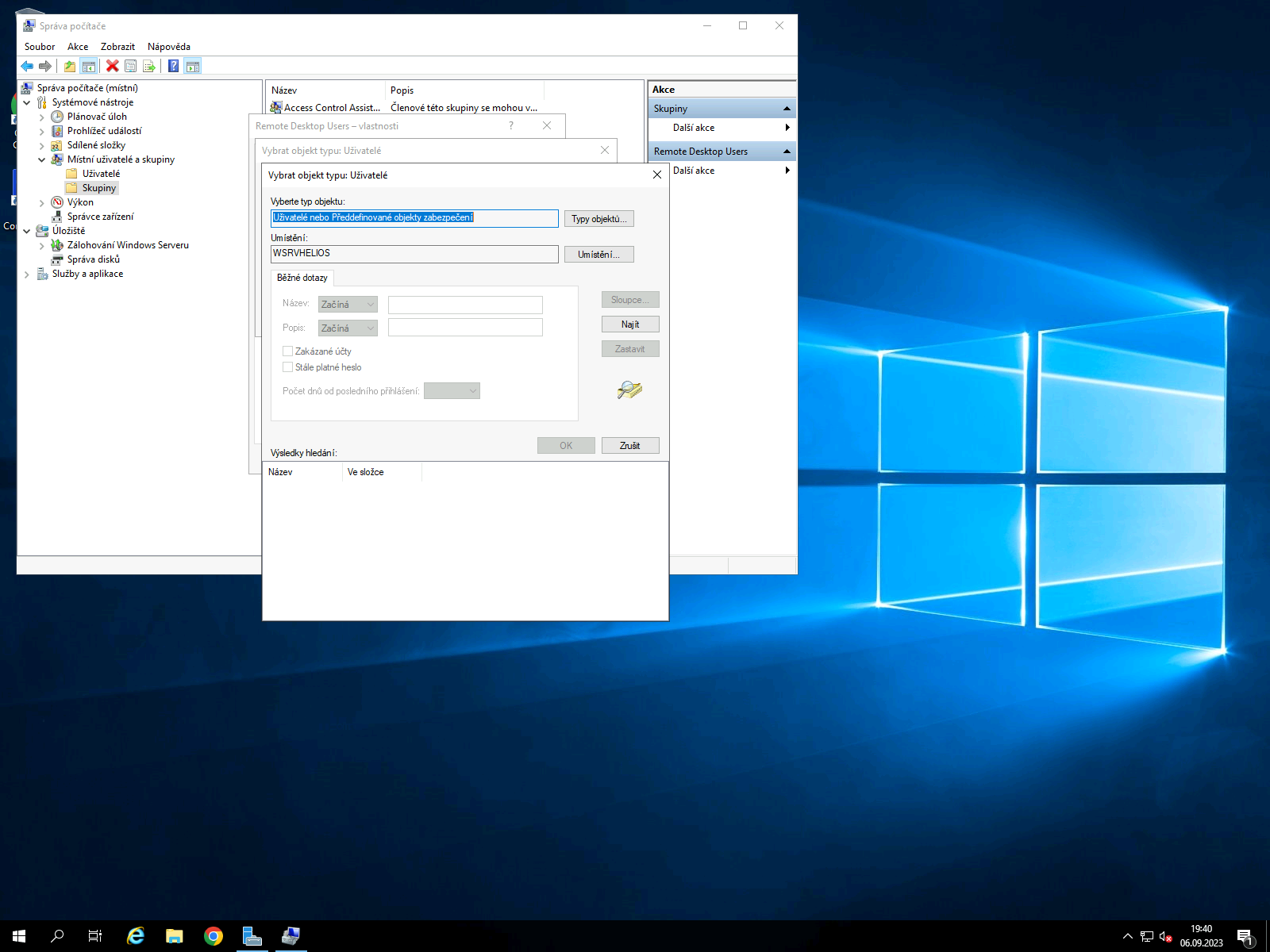Click the red X delete toolbar icon
This screenshot has width=1270, height=952.
tap(113, 66)
